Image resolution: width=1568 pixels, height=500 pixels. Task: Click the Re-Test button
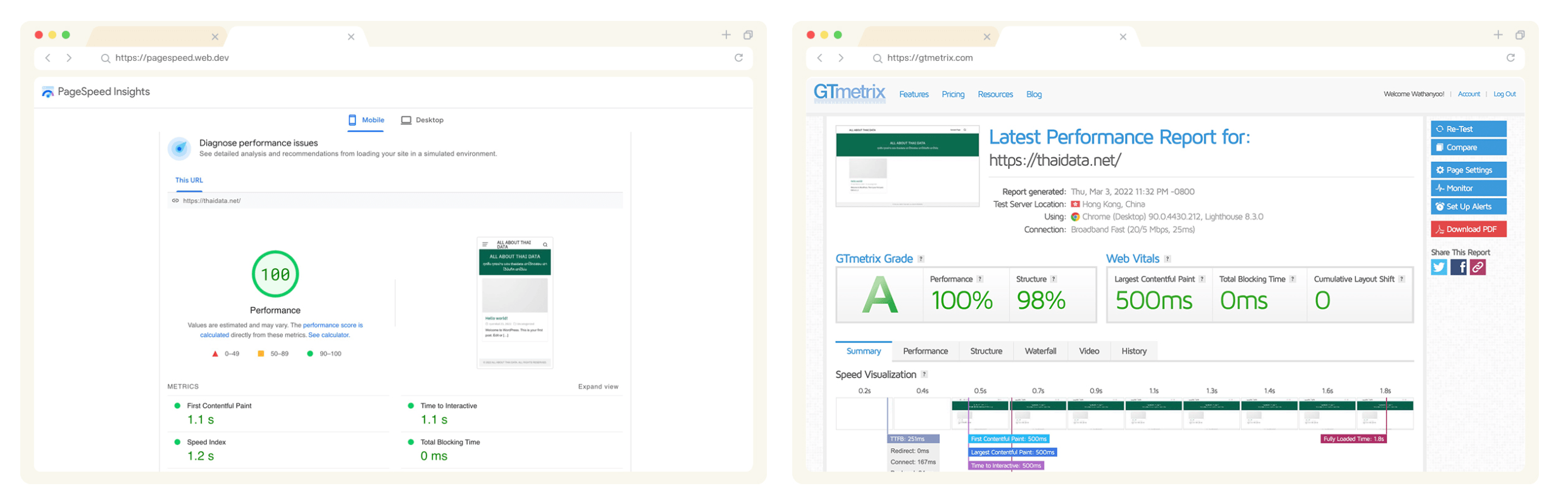click(x=1469, y=129)
